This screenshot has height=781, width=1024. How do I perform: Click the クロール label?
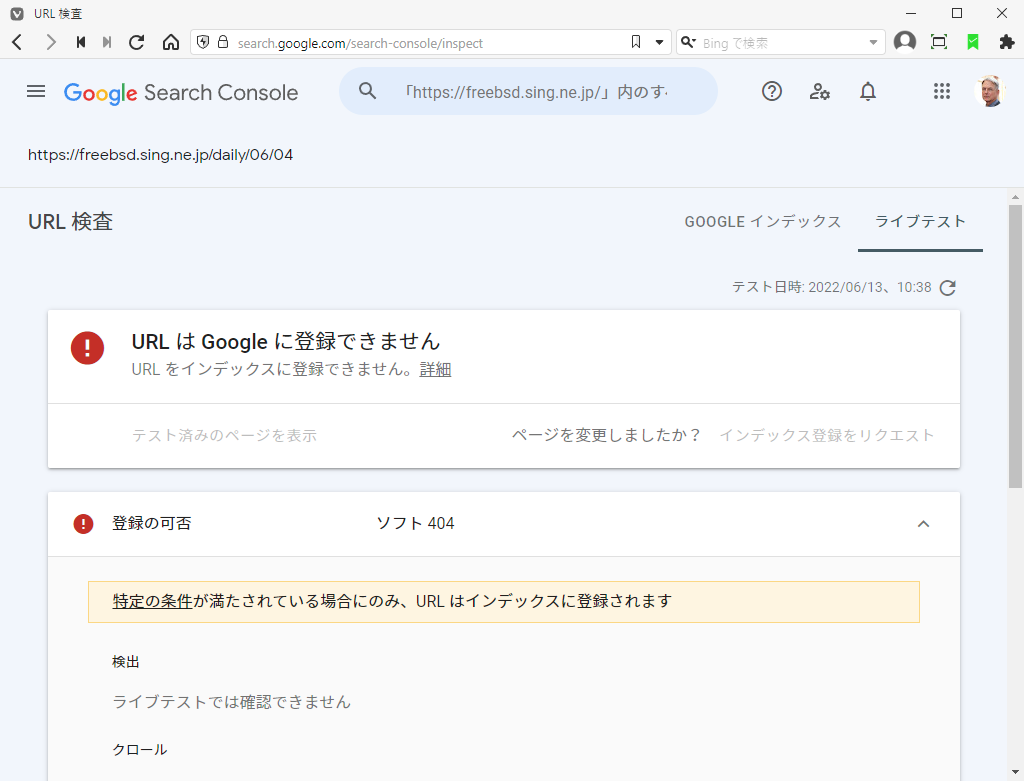[140, 750]
